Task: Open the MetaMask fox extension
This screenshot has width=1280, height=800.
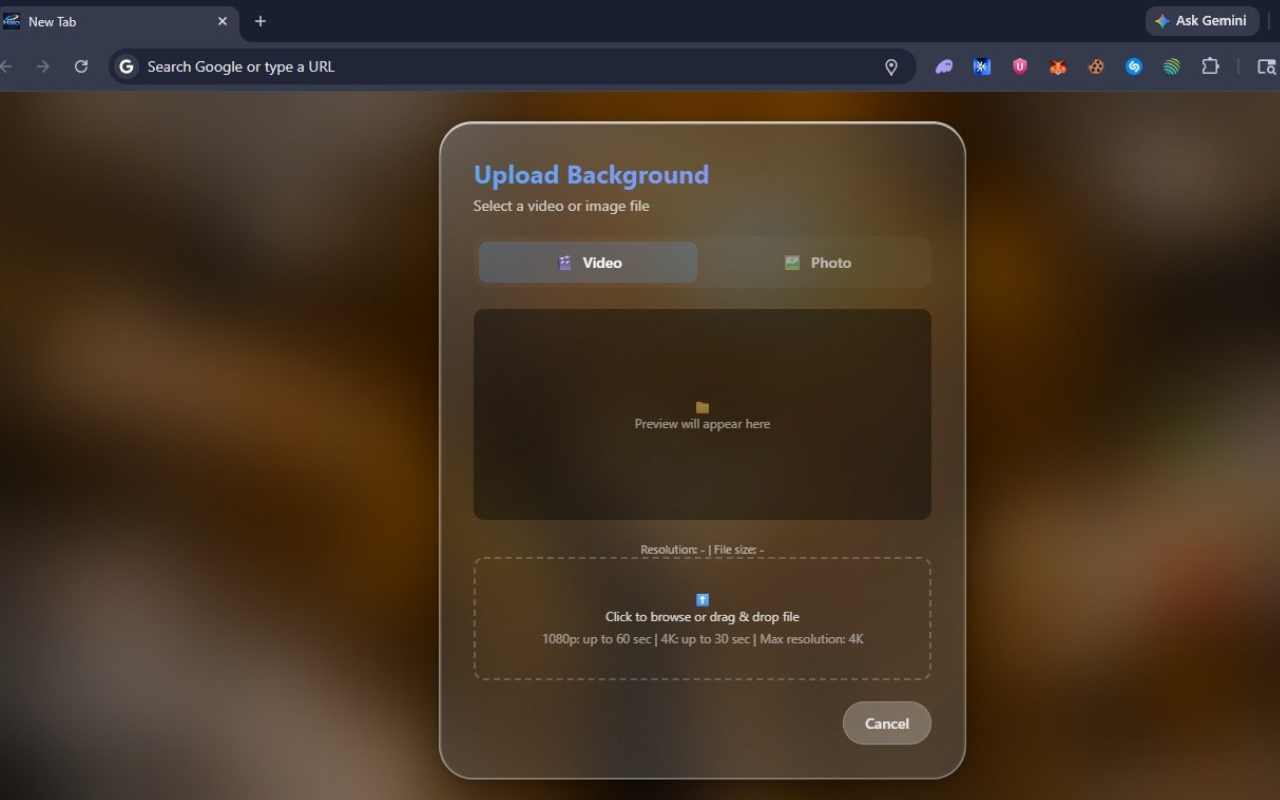Action: 1058,67
